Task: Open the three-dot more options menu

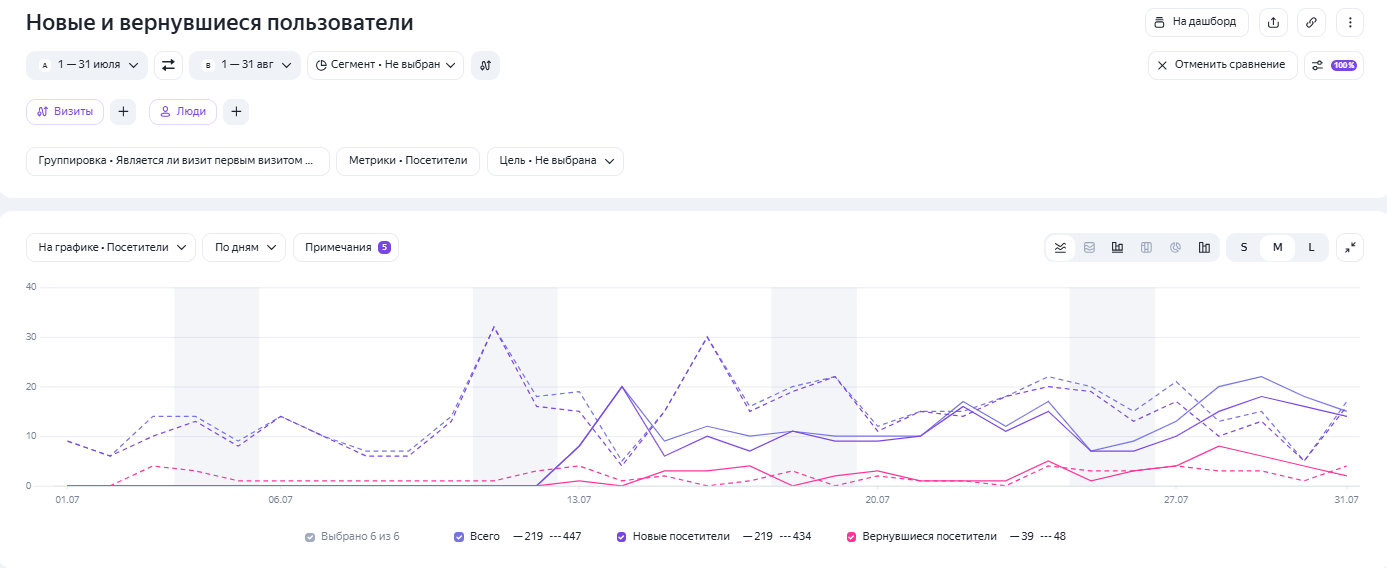Action: (x=1349, y=22)
